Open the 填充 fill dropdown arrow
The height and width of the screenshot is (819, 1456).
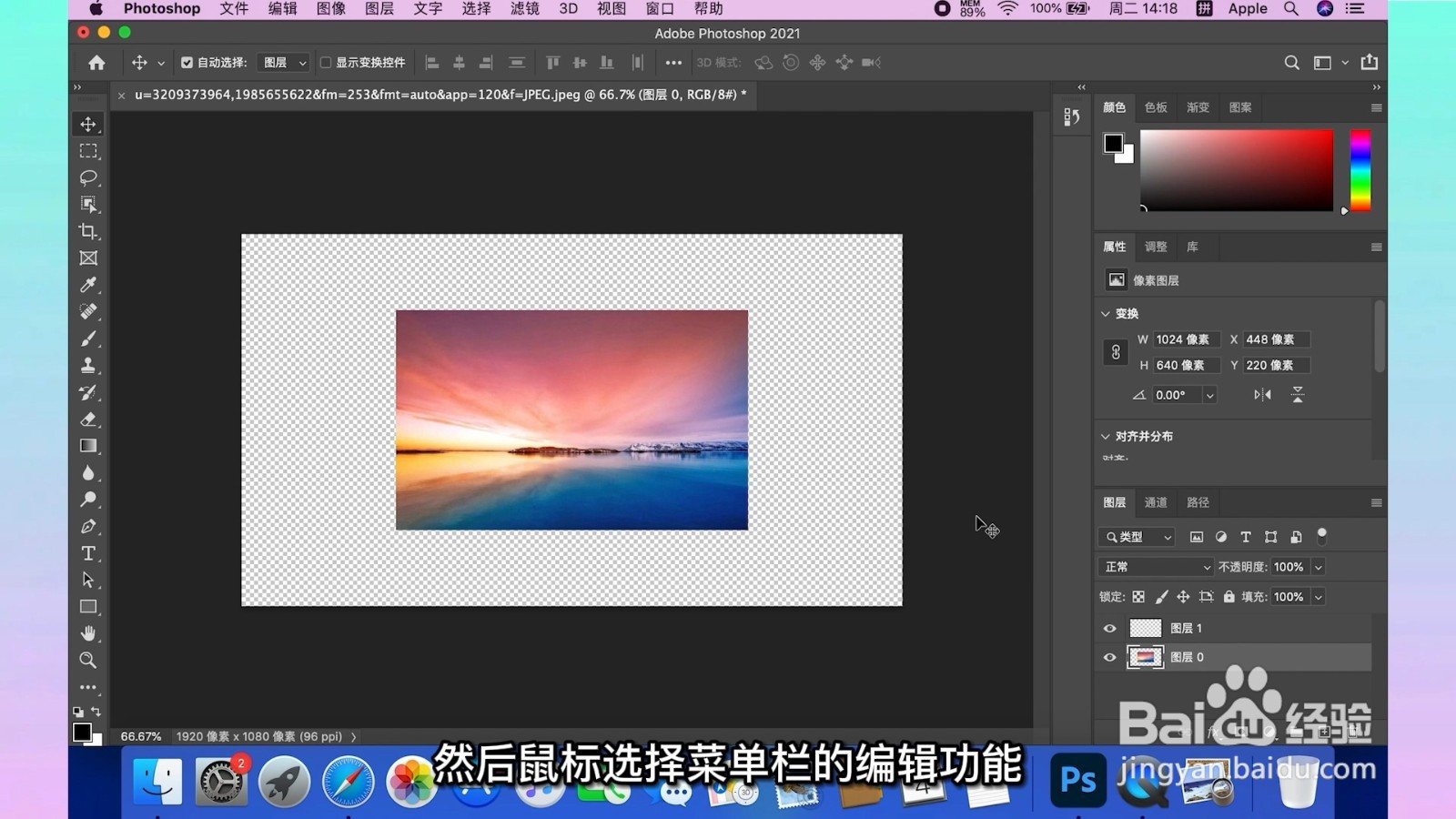(x=1318, y=597)
